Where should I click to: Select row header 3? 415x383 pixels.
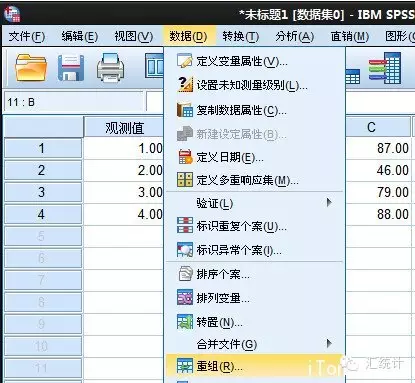click(42, 192)
